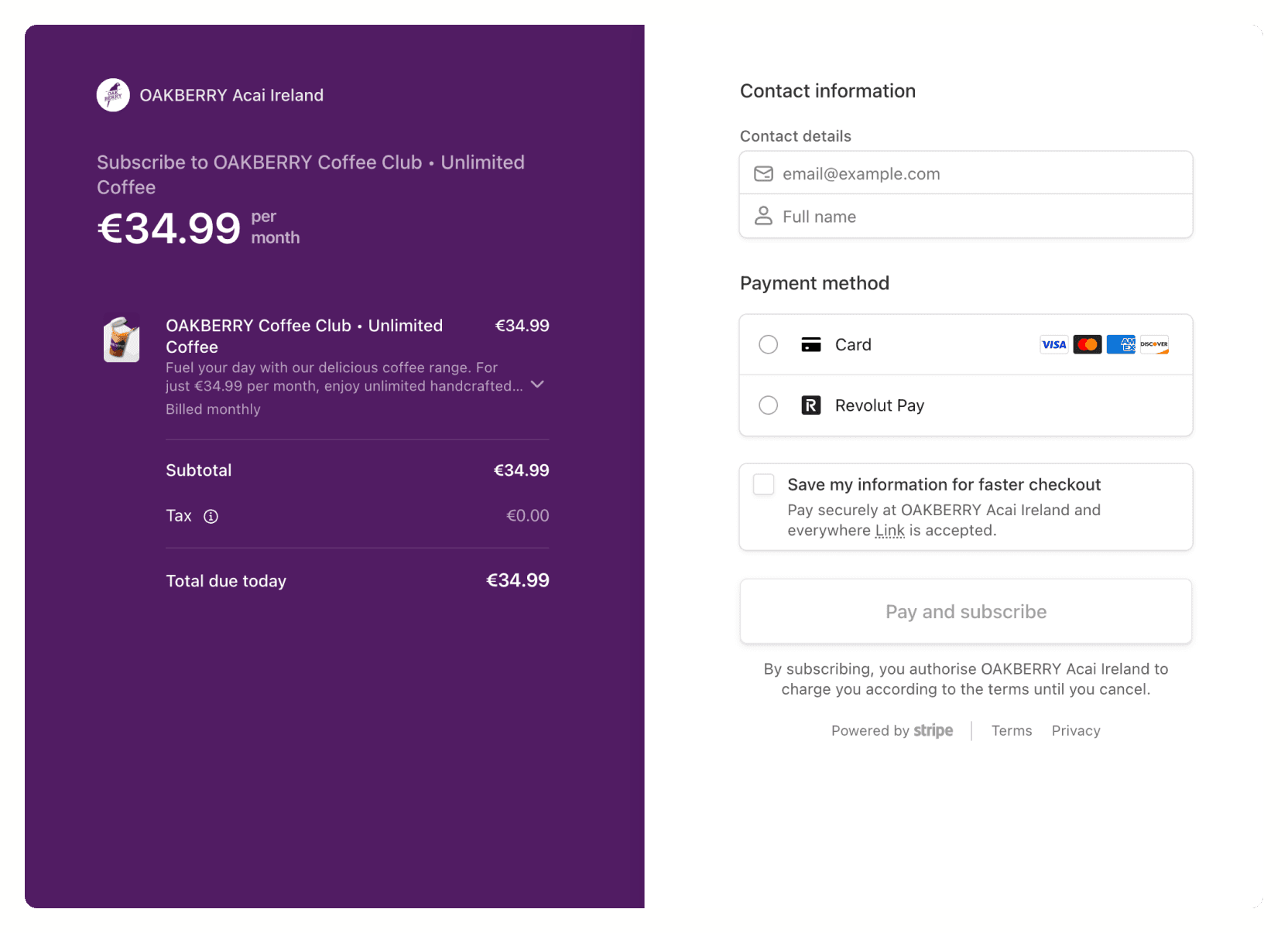Screen dimensions: 1288x933
Task: Click the credit card icon beside Card
Action: point(810,345)
